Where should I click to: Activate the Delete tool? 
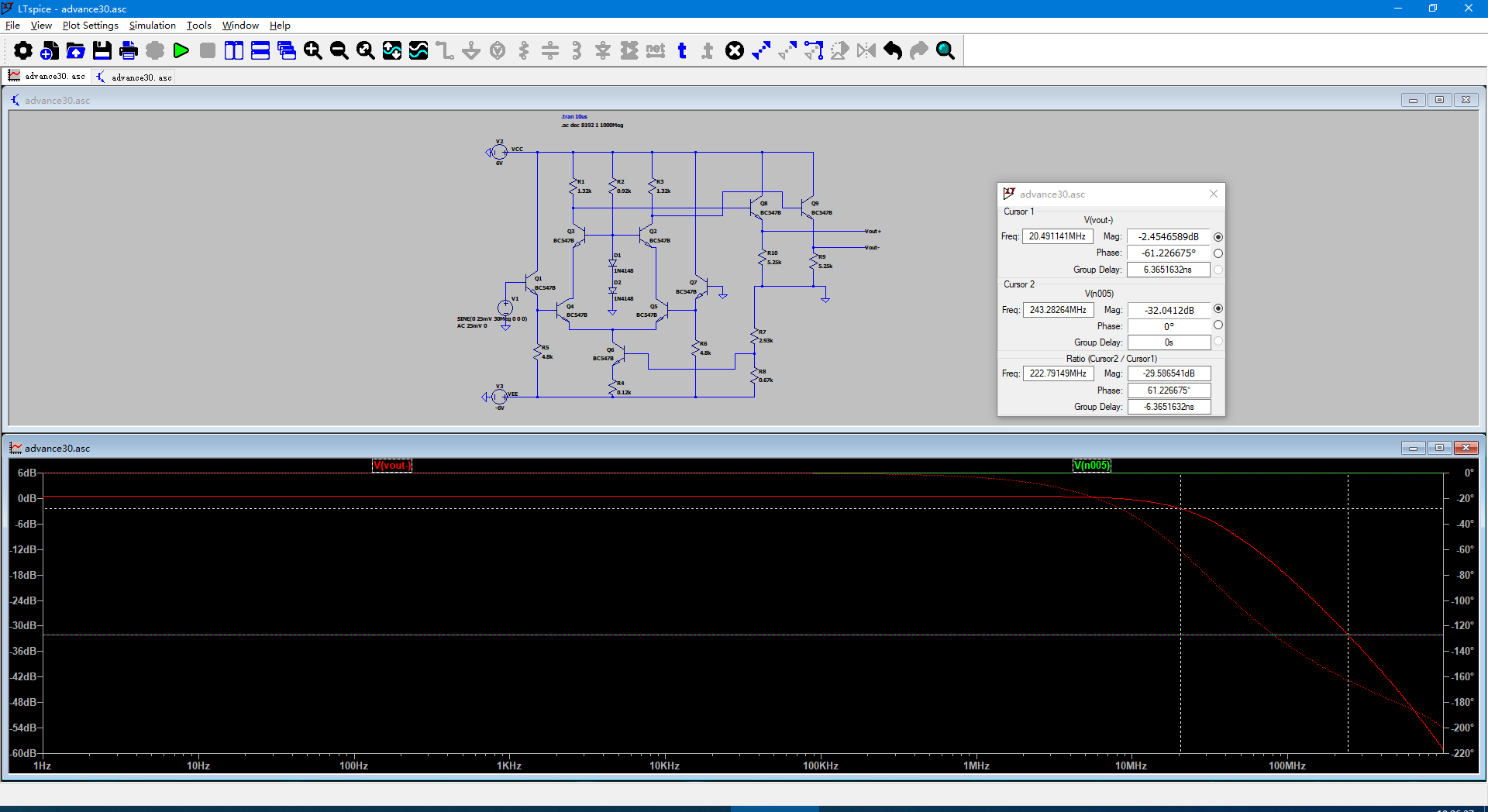click(x=735, y=50)
